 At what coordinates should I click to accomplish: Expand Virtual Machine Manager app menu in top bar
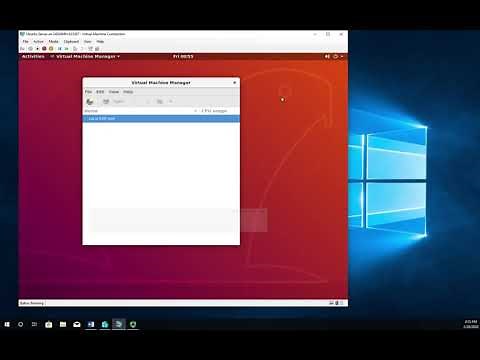85,56
